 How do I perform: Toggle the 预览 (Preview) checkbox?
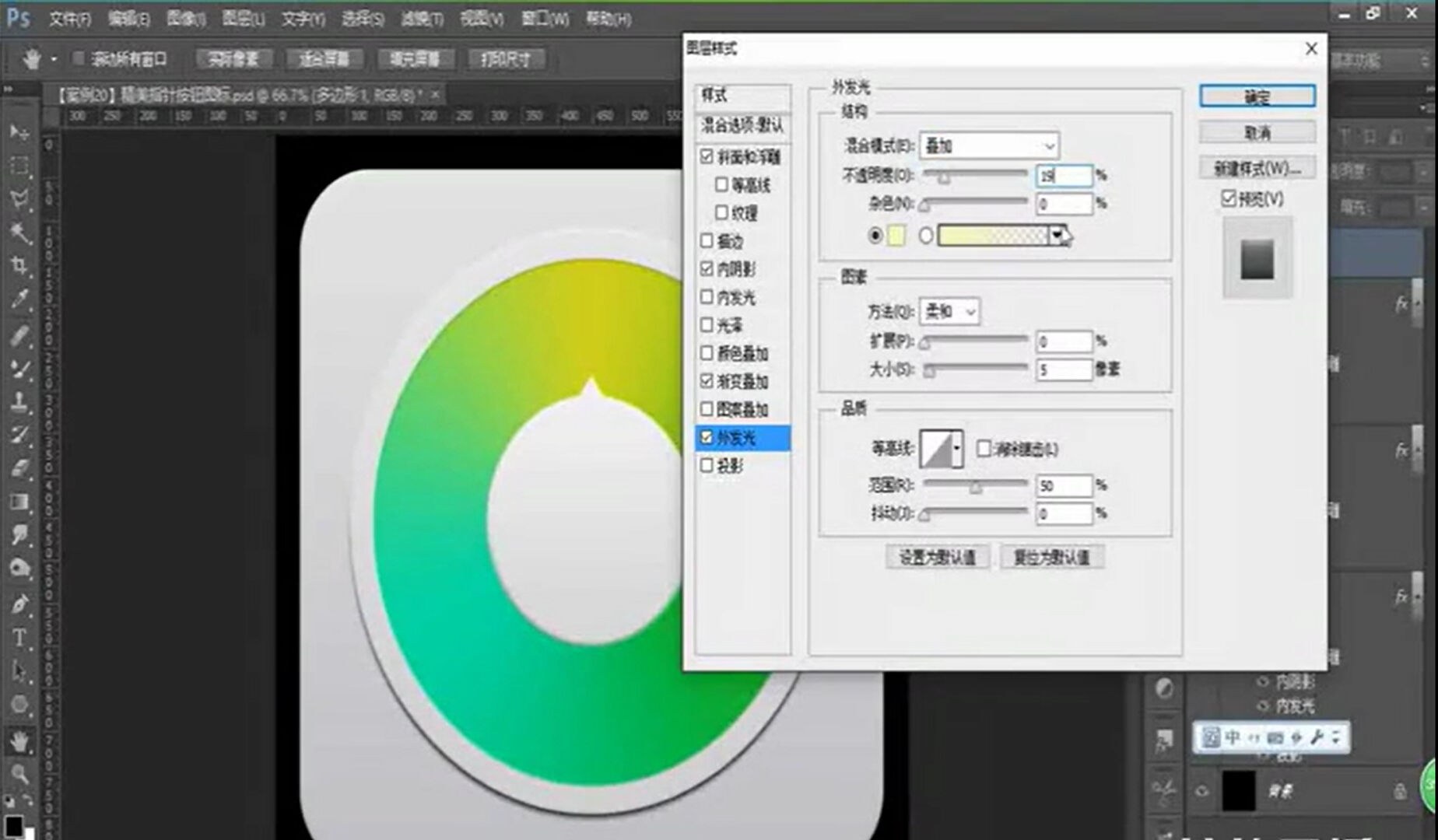(x=1229, y=199)
